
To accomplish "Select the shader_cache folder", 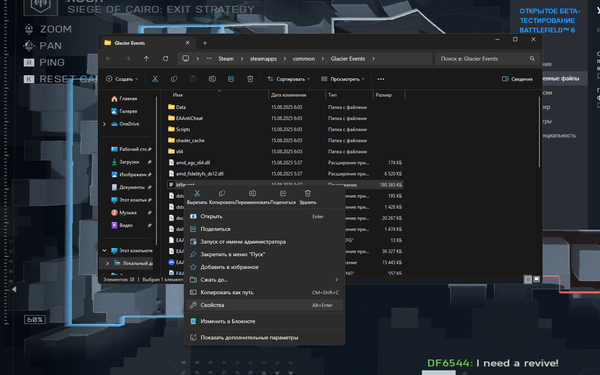I will tap(190, 140).
